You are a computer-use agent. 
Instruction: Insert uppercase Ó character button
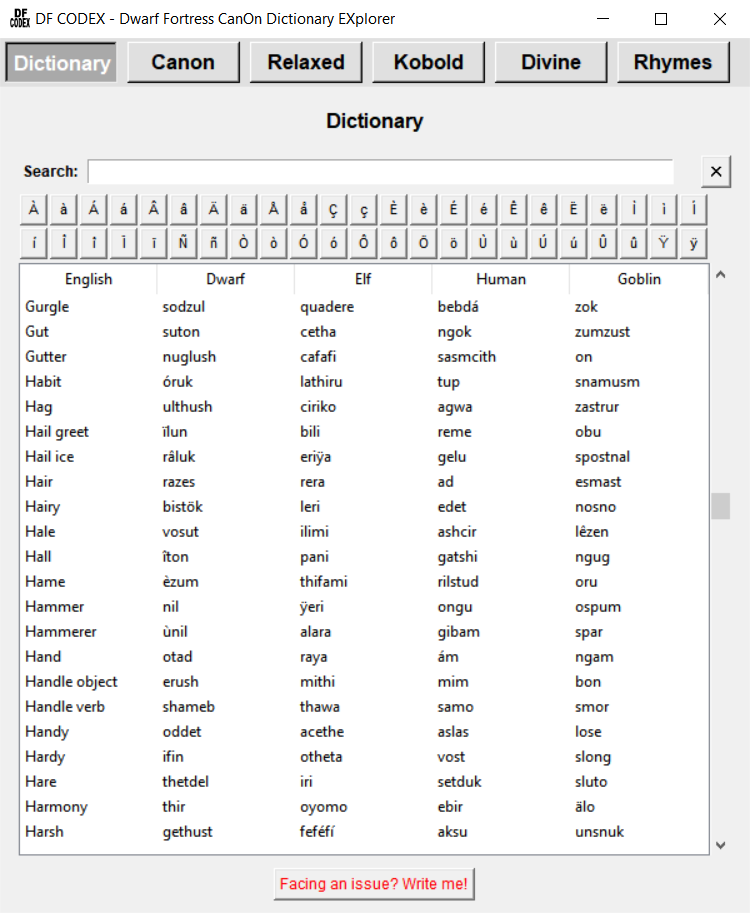click(303, 243)
